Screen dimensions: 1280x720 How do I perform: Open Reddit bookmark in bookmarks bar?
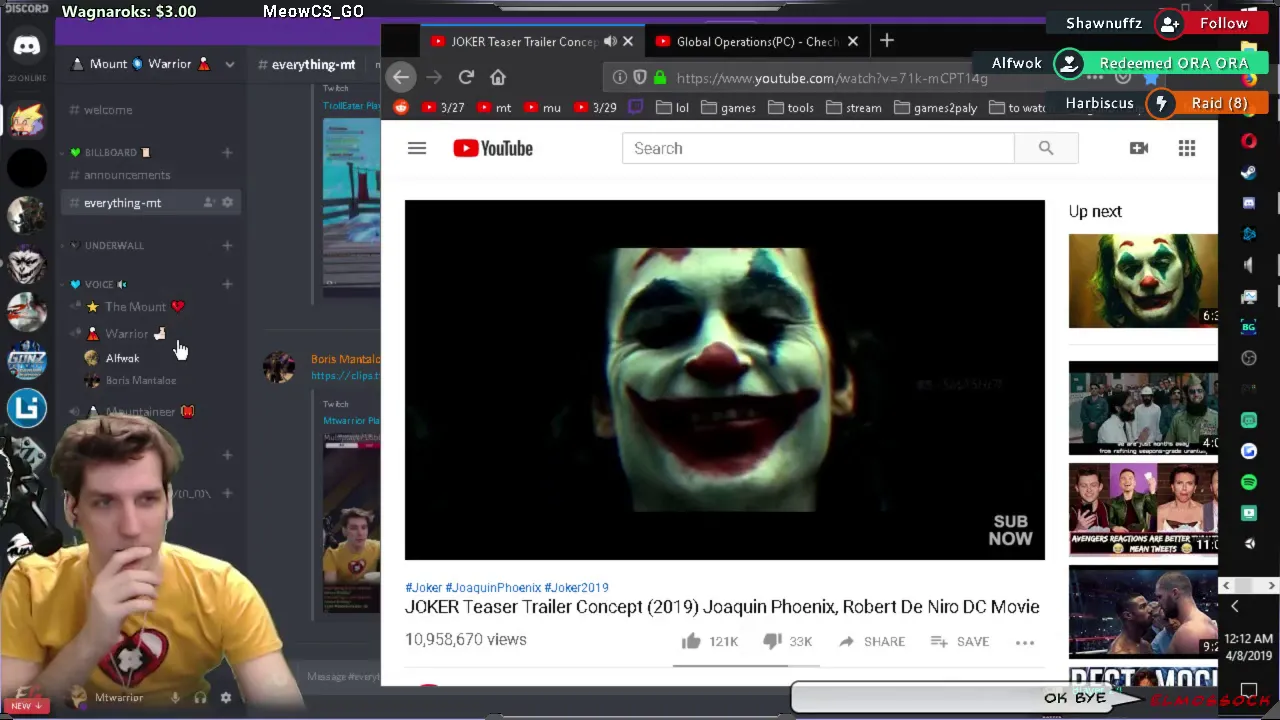pos(401,107)
